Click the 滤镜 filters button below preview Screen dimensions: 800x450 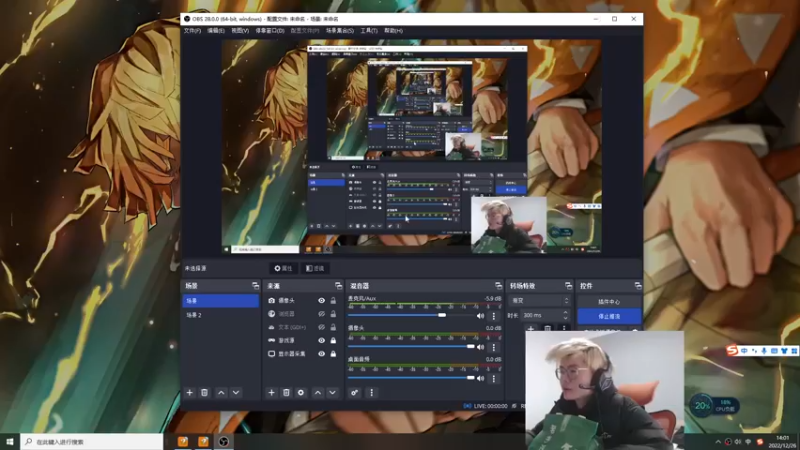tap(315, 268)
